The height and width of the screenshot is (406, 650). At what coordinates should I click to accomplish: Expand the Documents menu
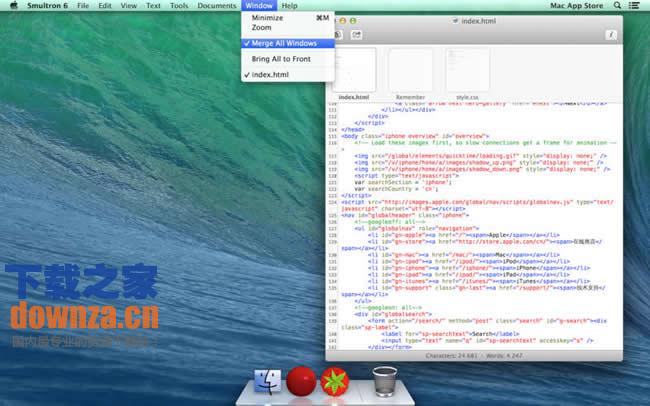coord(217,6)
